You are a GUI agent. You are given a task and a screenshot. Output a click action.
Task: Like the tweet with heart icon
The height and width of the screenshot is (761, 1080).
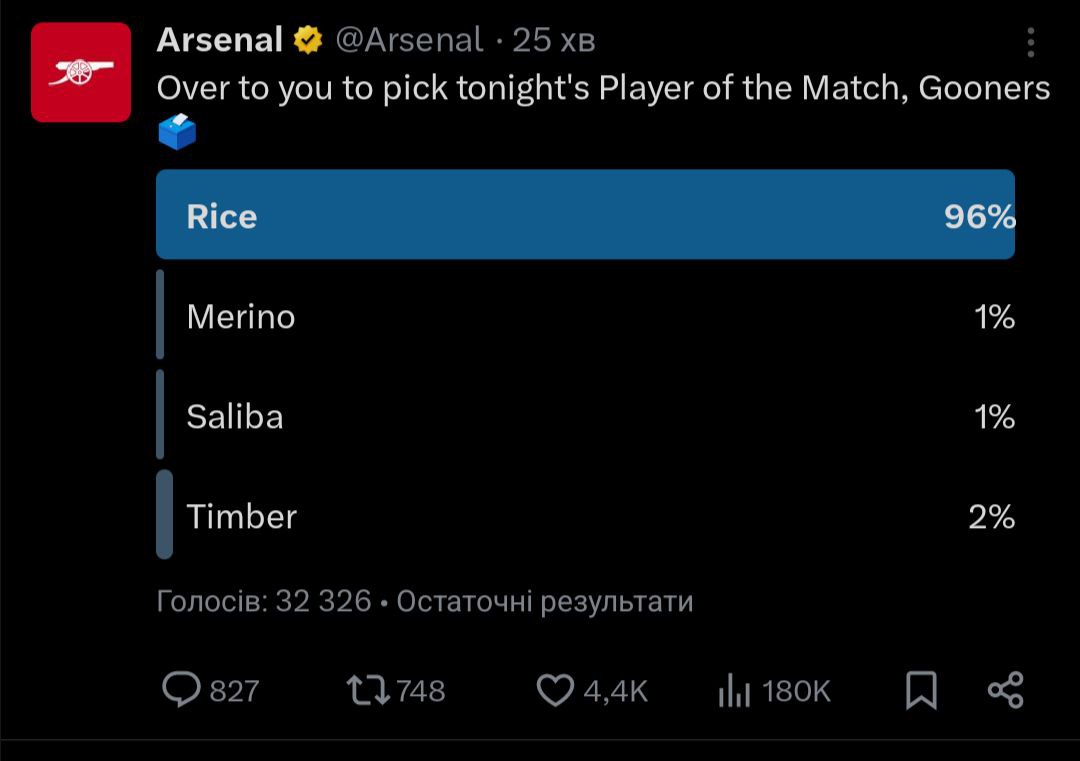(555, 690)
